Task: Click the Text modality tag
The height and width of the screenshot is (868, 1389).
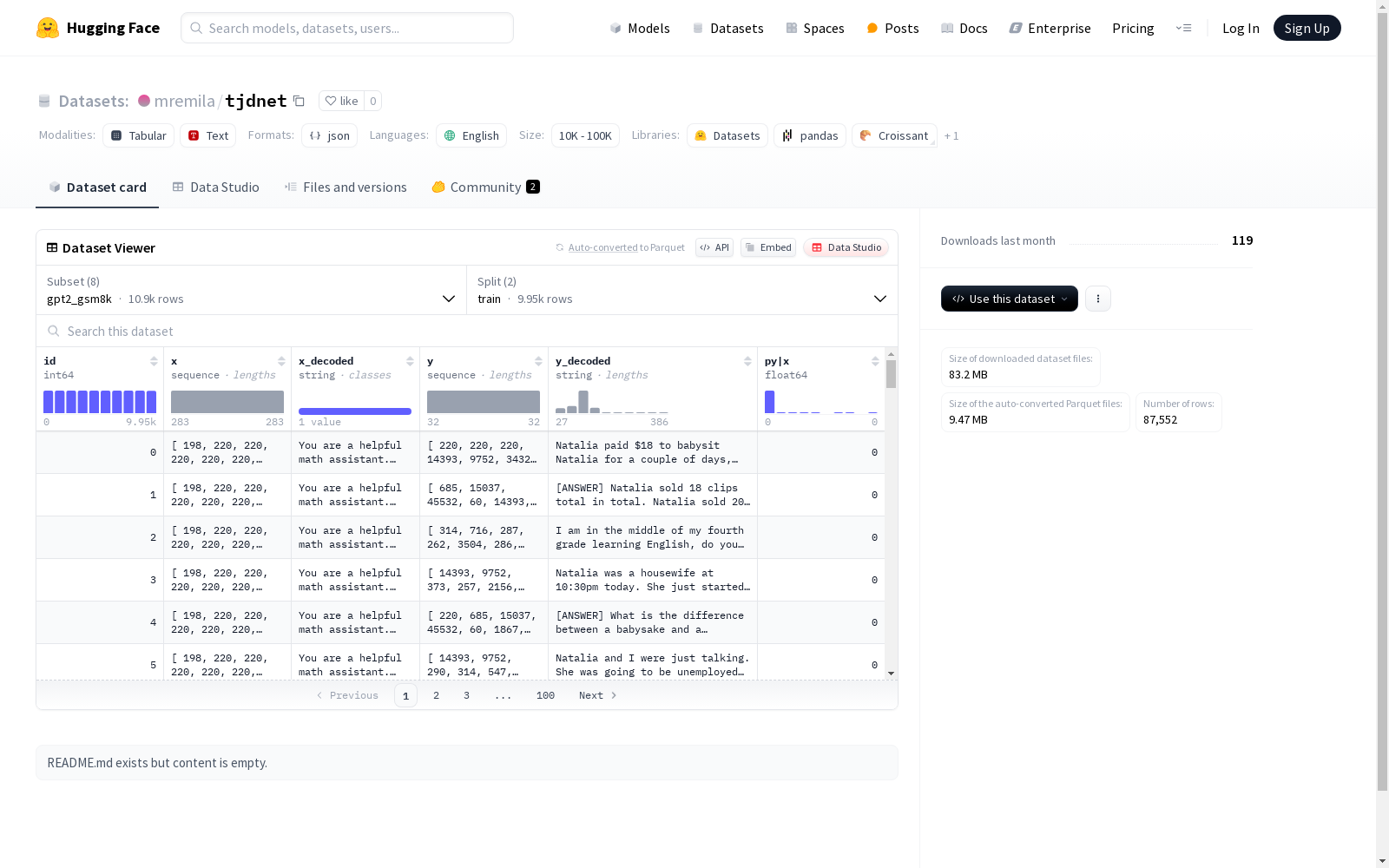Action: pyautogui.click(x=208, y=135)
